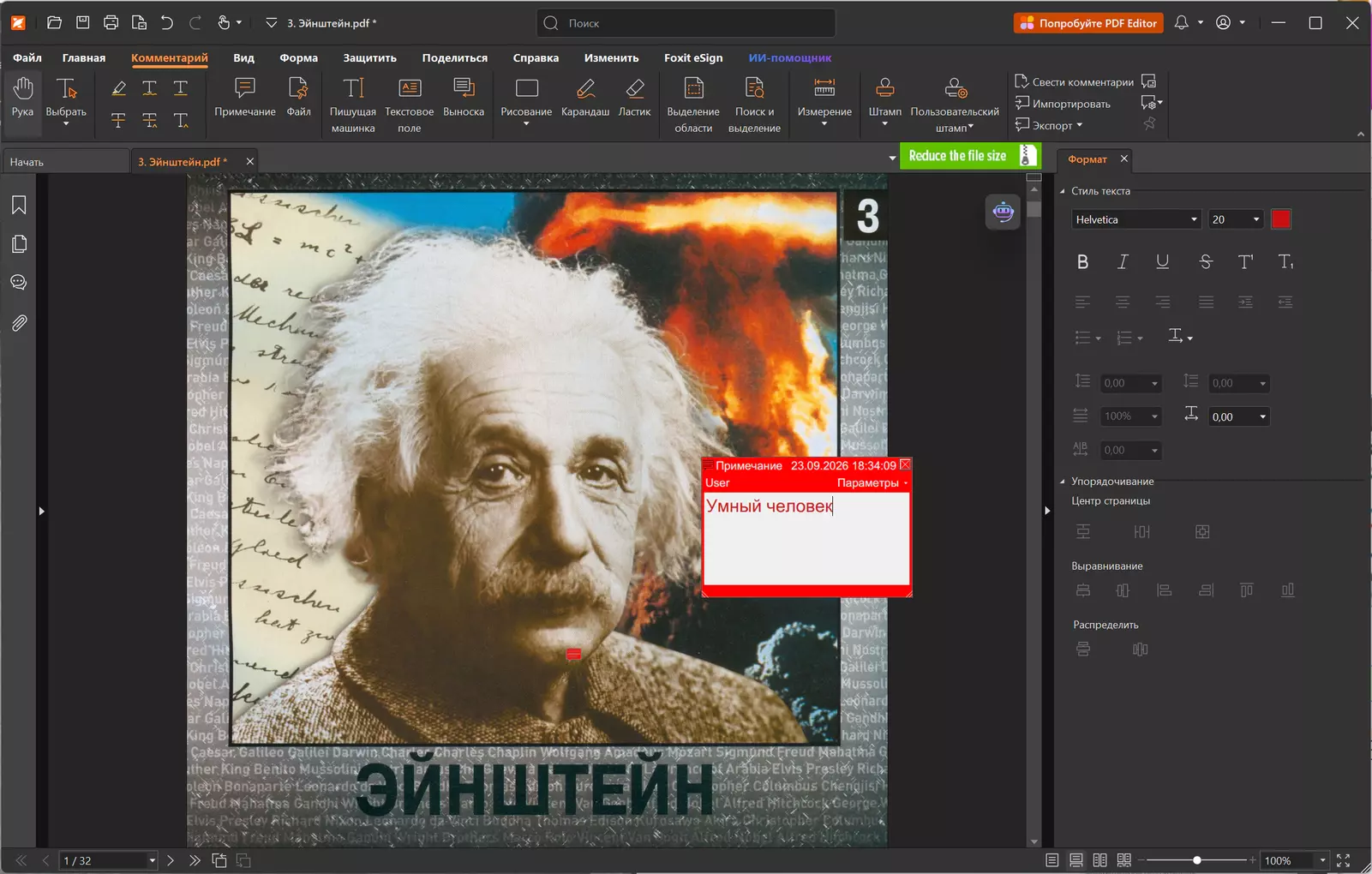Toggle Italic formatting

point(1123,262)
